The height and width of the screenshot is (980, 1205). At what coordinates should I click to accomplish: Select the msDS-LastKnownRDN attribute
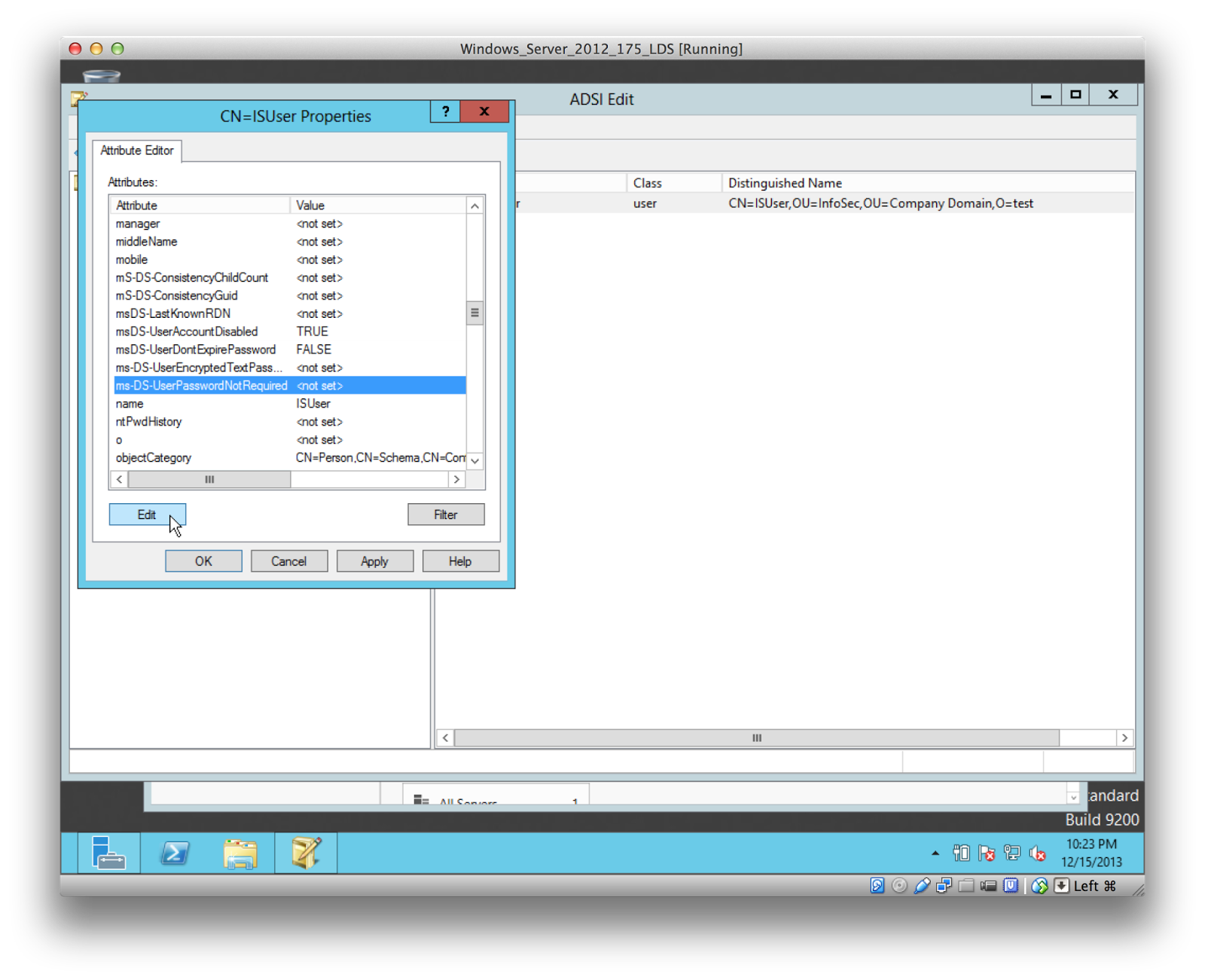(x=289, y=314)
